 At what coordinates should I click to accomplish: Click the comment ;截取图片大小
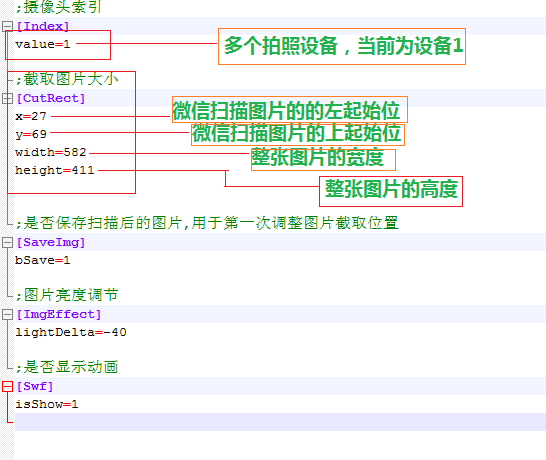[67, 79]
